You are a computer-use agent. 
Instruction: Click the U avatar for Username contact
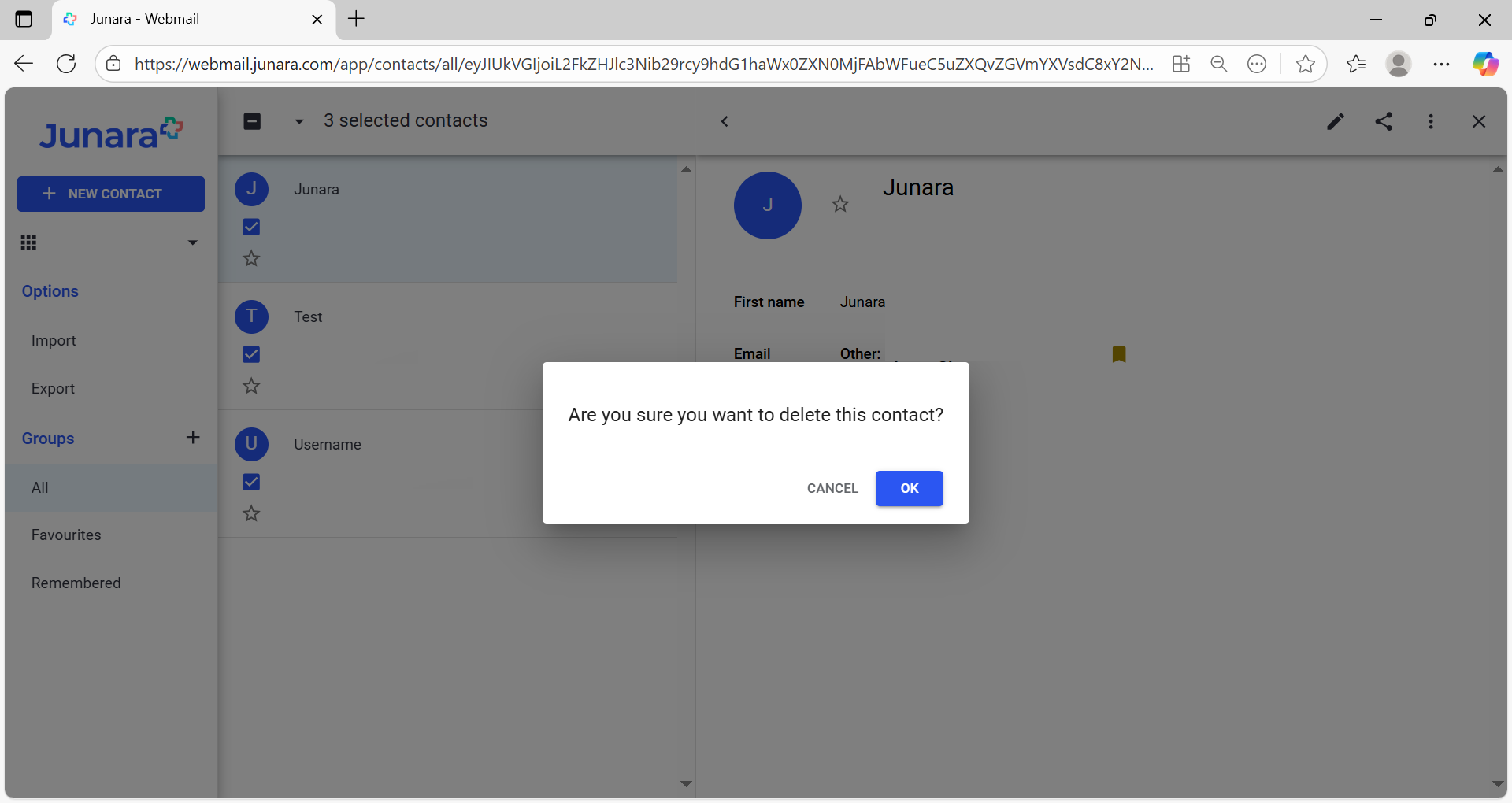pos(252,444)
